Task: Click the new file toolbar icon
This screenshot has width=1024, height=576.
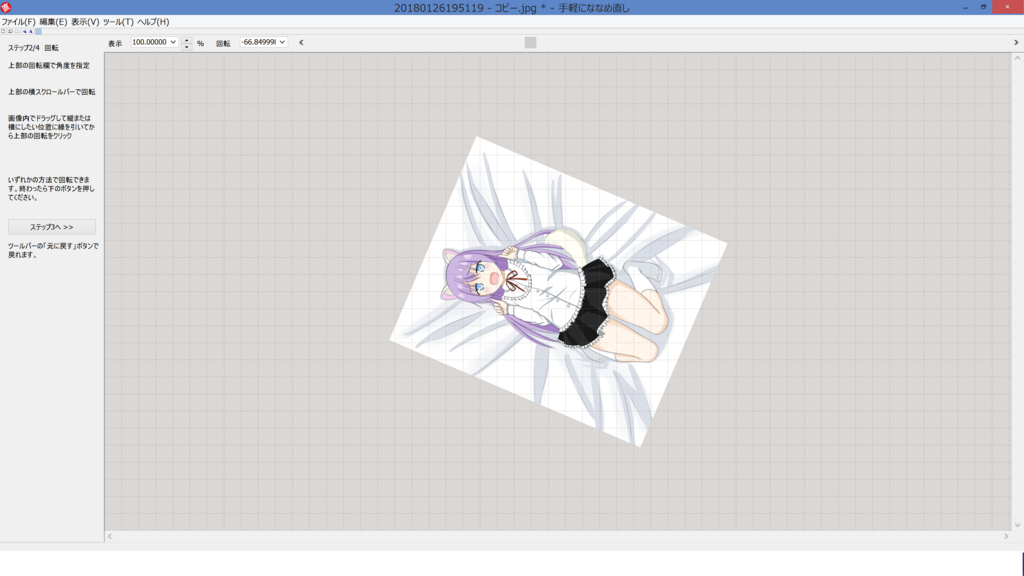Action: click(3, 31)
